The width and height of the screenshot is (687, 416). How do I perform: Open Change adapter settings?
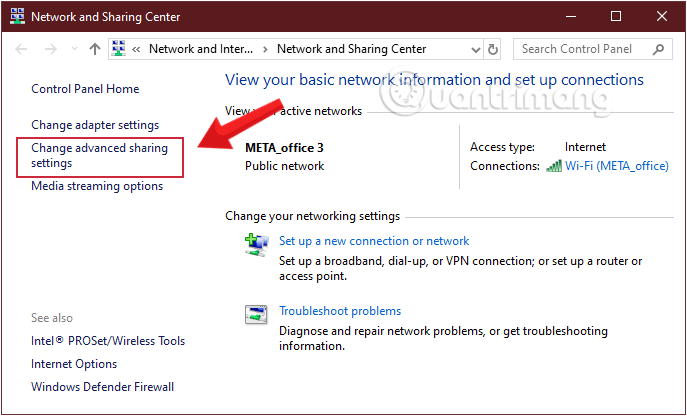pyautogui.click(x=95, y=125)
